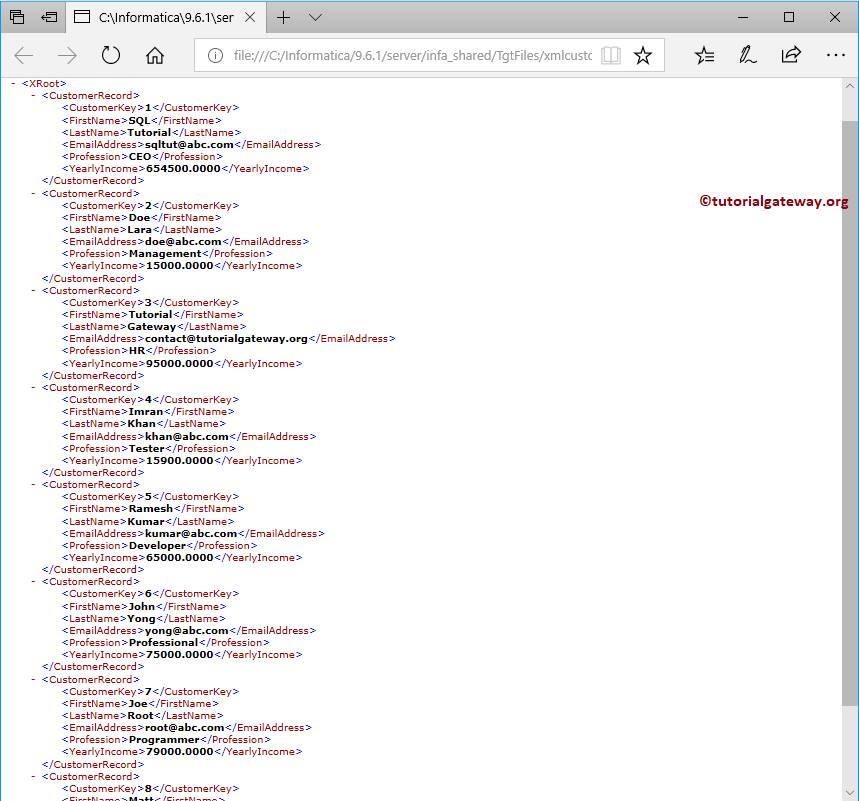Open the Settings and more ellipsis menu
Screen dimensions: 859x801
(x=835, y=55)
